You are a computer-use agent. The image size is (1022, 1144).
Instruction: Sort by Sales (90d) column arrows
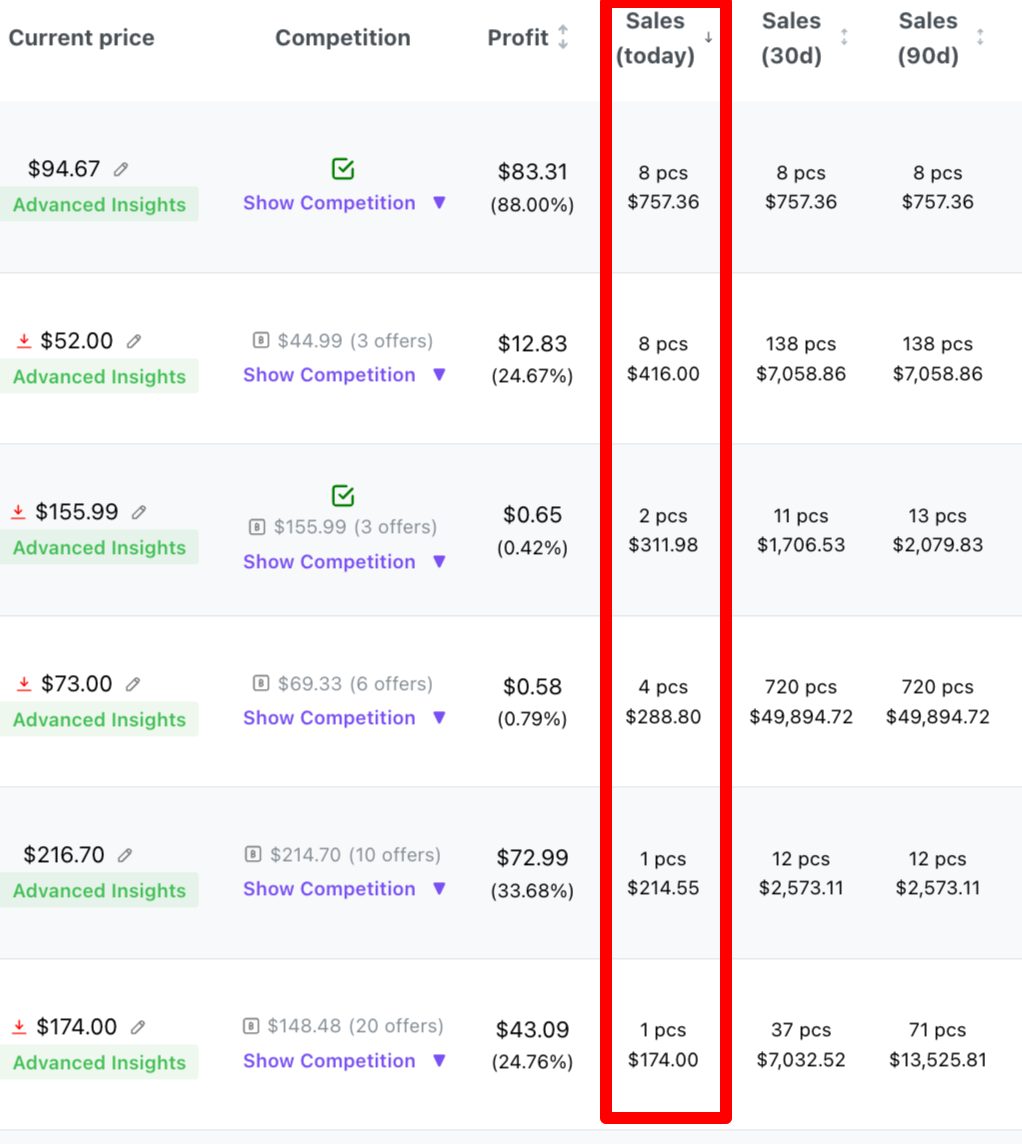tap(980, 37)
